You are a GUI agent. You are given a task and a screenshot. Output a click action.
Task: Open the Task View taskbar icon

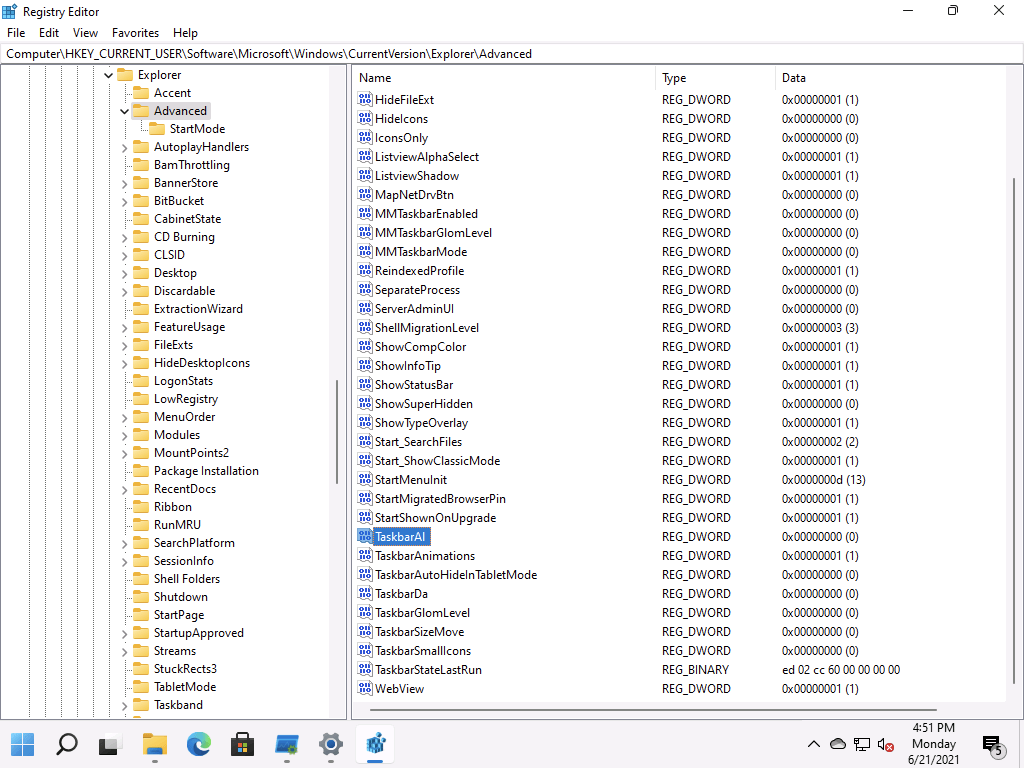click(x=110, y=745)
